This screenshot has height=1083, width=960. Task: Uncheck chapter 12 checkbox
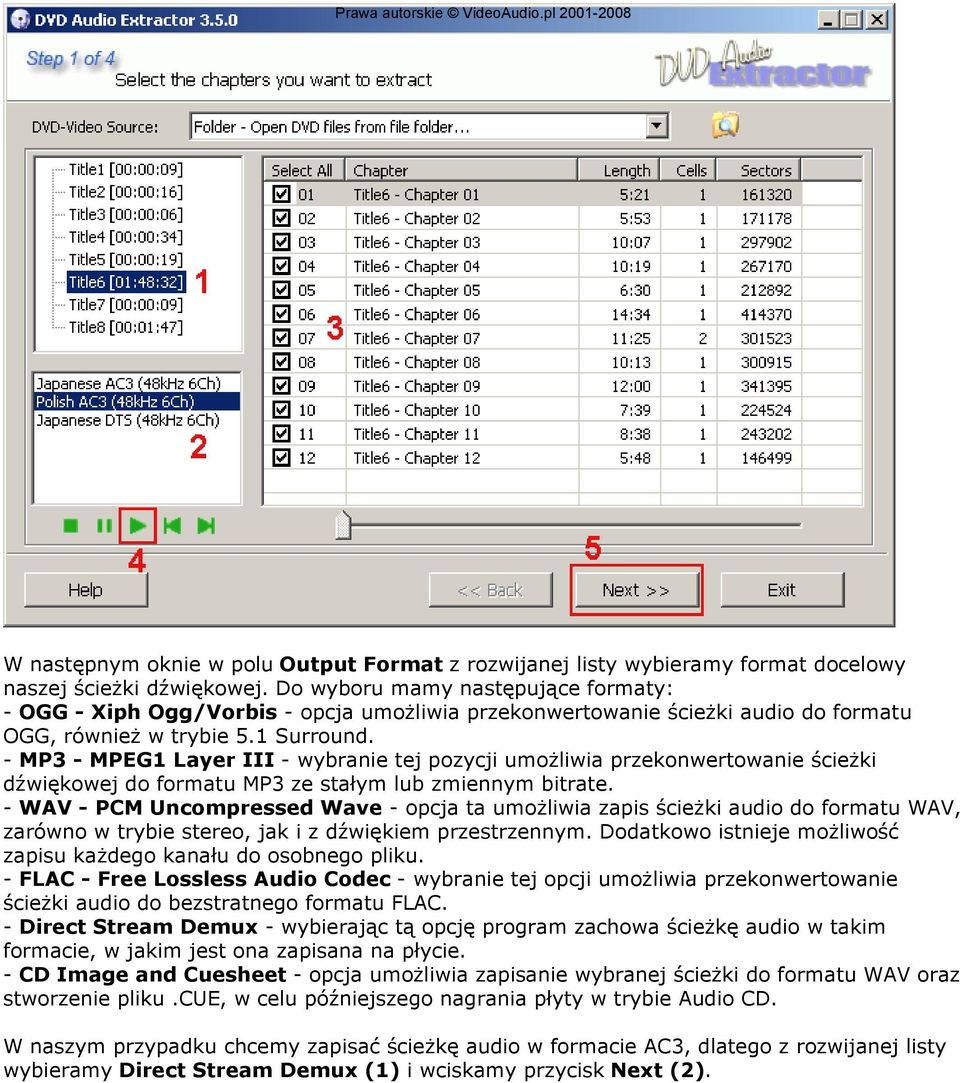point(281,458)
